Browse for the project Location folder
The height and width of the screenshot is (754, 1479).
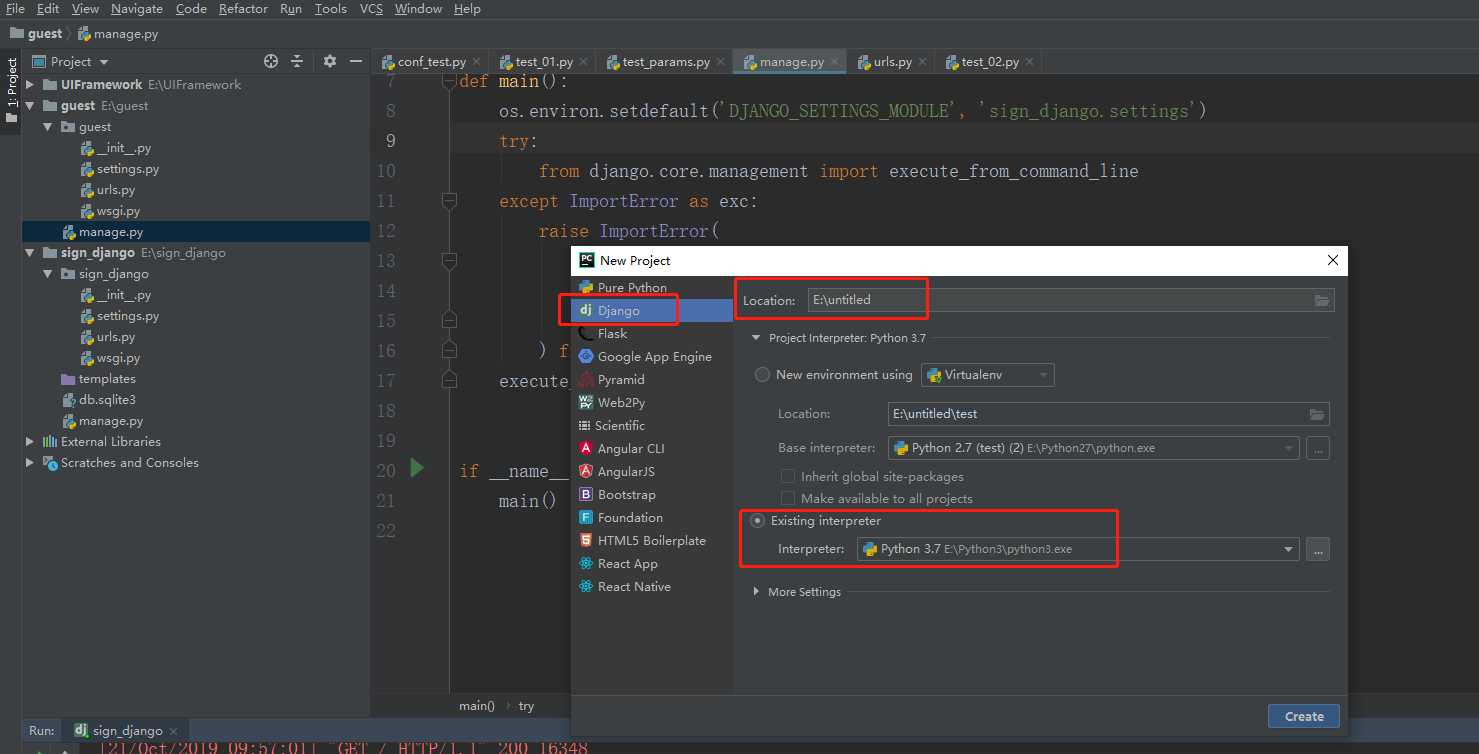point(1321,300)
